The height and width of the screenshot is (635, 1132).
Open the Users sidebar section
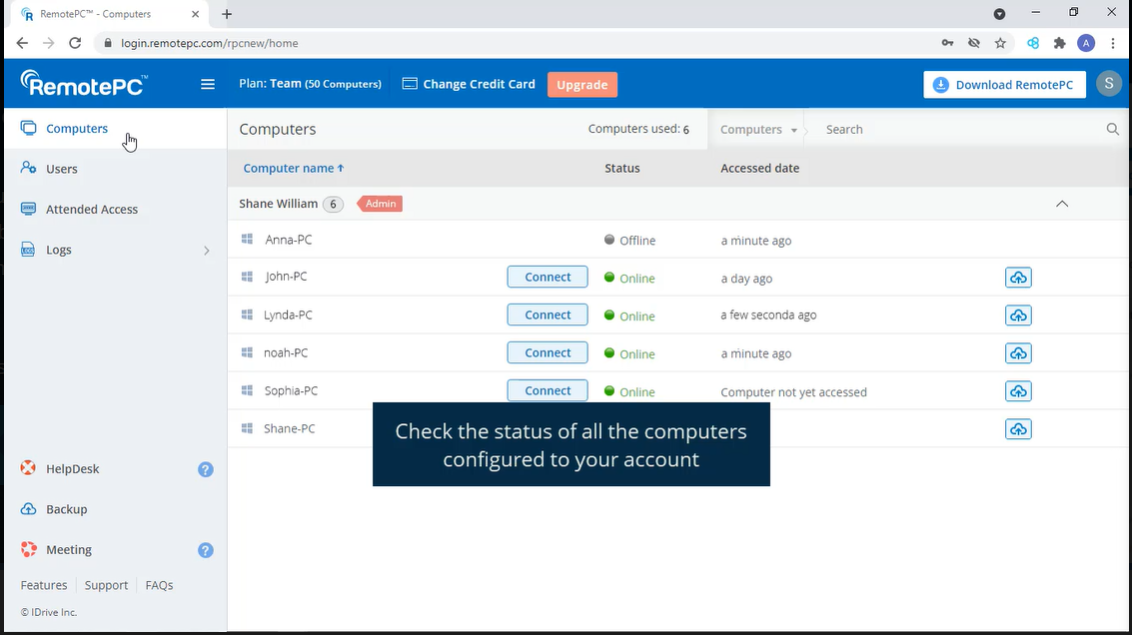[61, 169]
